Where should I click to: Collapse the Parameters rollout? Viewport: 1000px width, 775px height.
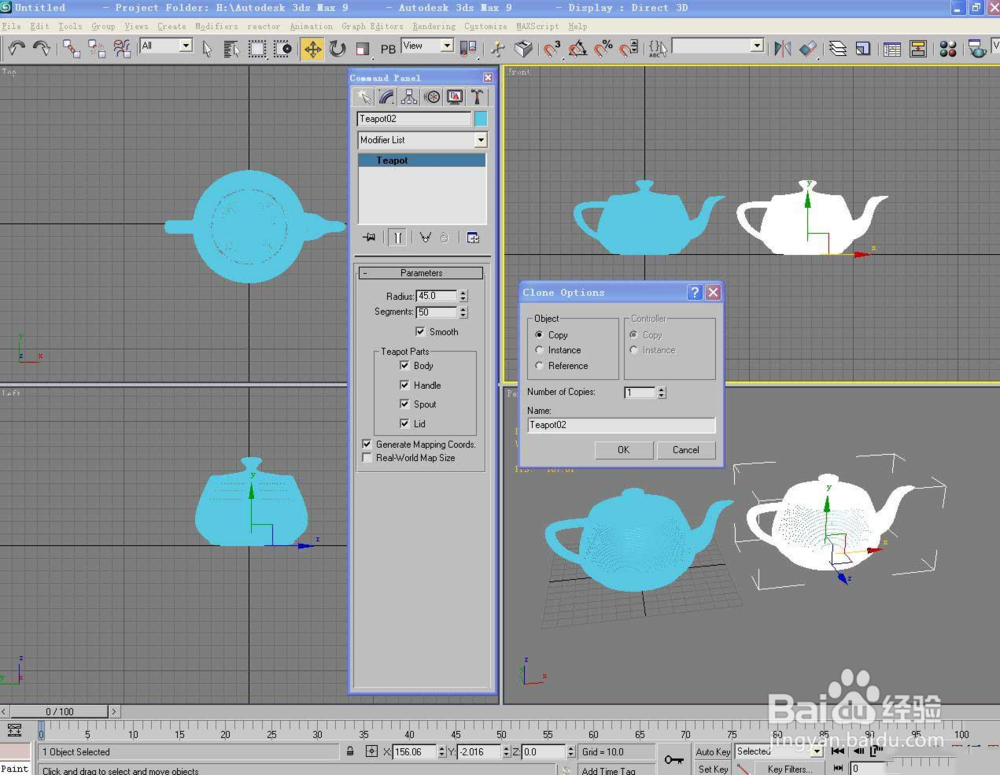tap(421, 272)
